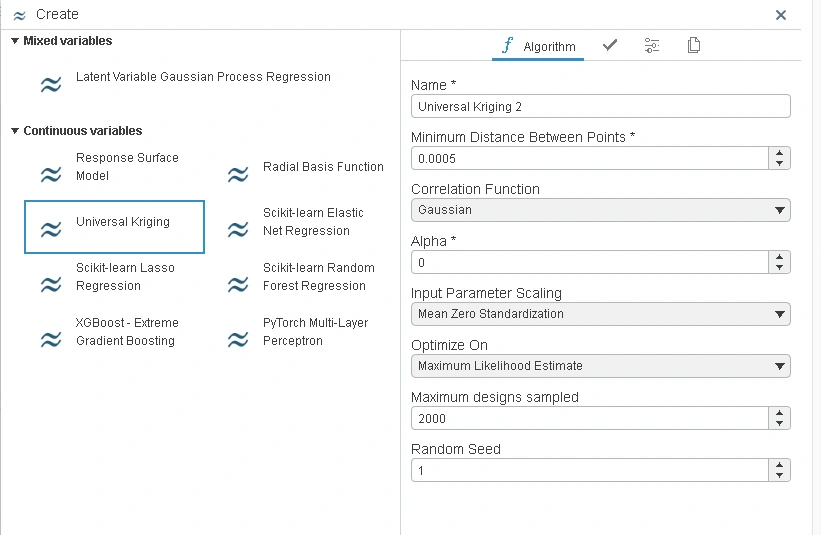
Task: Choose the Response Surface Model icon
Action: coord(50,176)
